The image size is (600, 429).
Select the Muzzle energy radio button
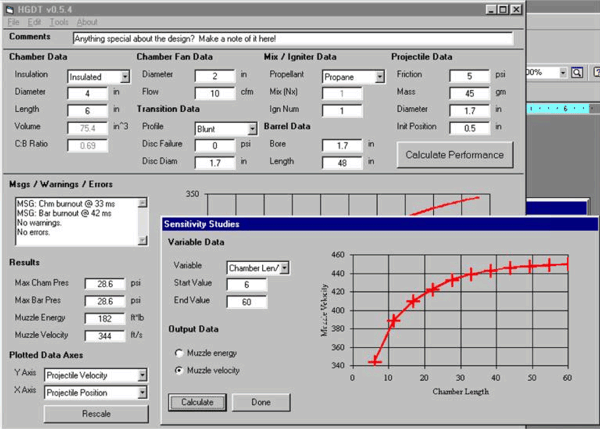tap(179, 353)
